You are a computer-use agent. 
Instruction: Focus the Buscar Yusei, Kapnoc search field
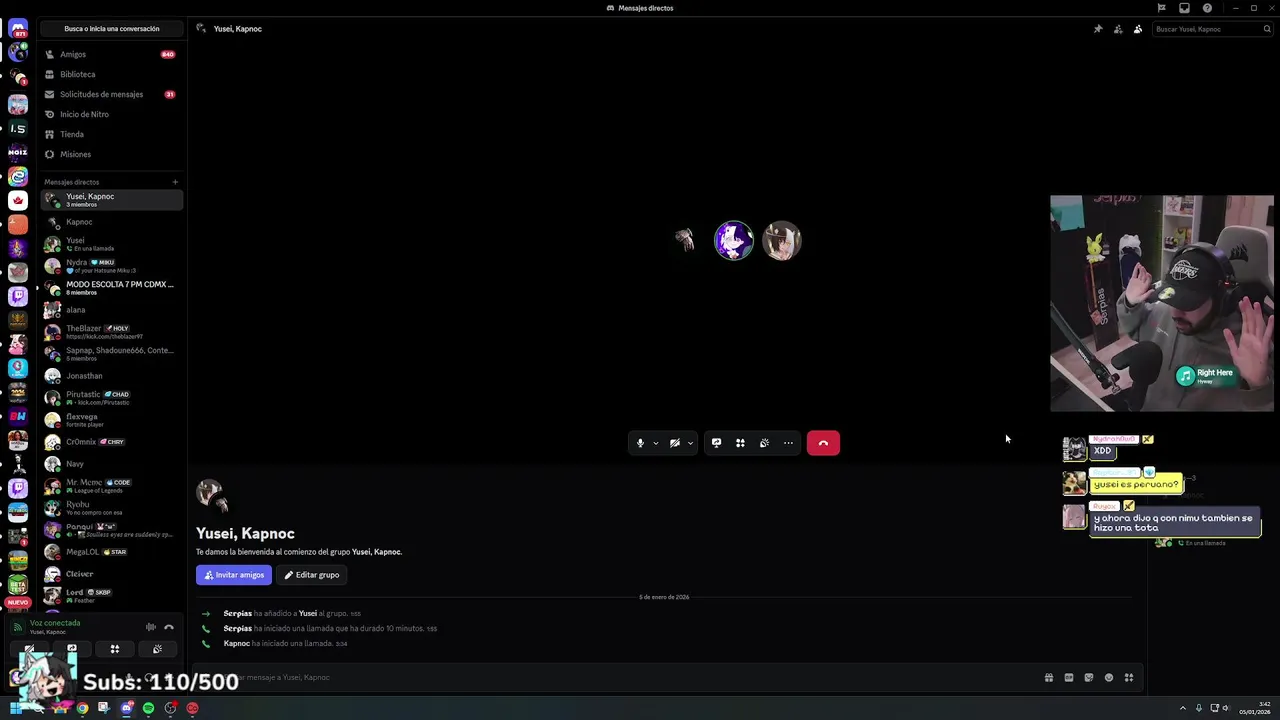tap(1211, 29)
